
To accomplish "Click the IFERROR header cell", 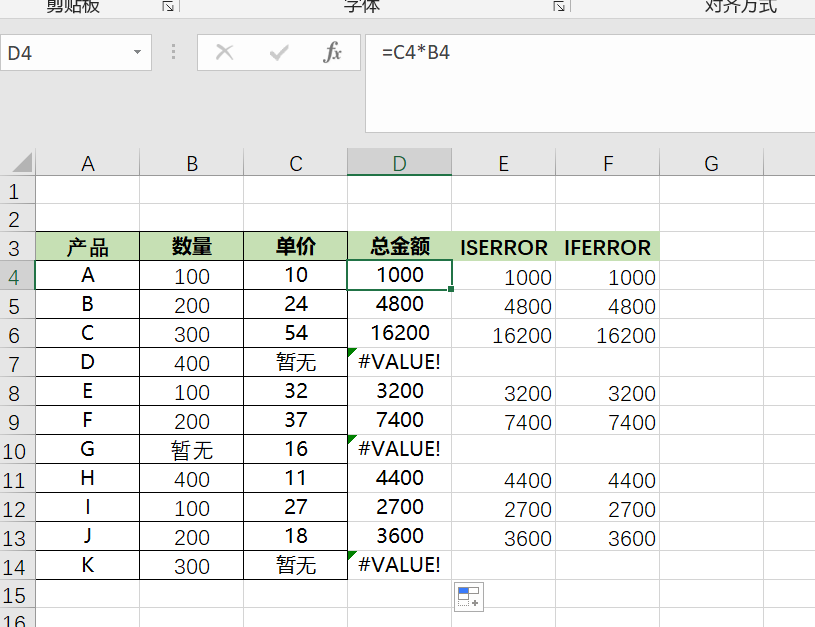I will click(x=608, y=246).
